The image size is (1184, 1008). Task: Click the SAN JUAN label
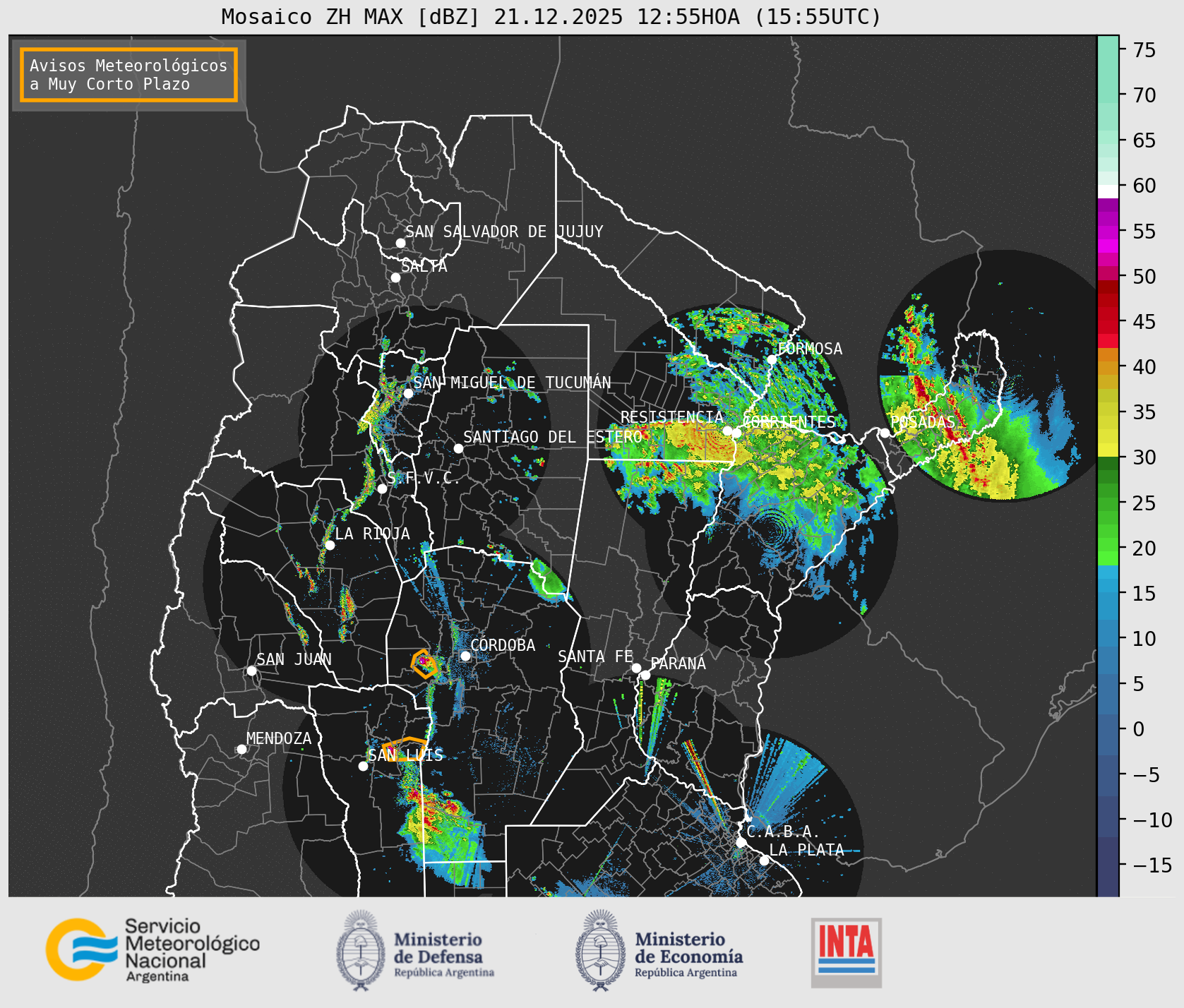294,659
